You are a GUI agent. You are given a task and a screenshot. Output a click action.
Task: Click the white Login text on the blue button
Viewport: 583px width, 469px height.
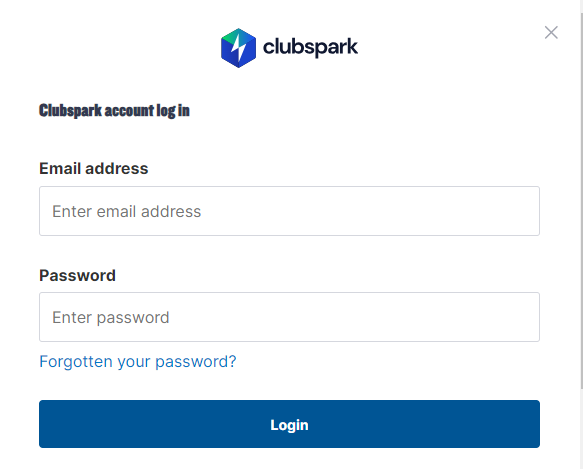coord(289,425)
